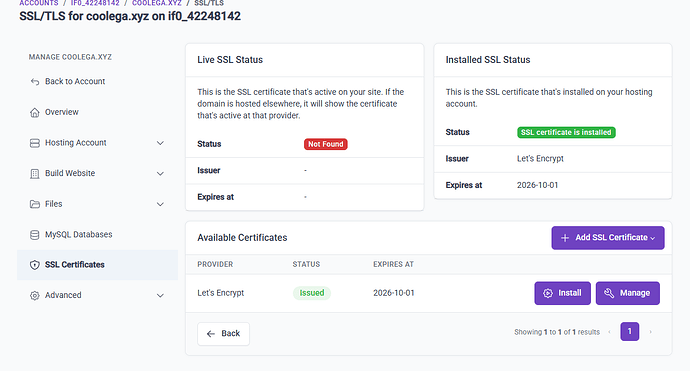Click the SSL Certificates shield icon
Image resolution: width=690 pixels, height=371 pixels.
point(35,265)
